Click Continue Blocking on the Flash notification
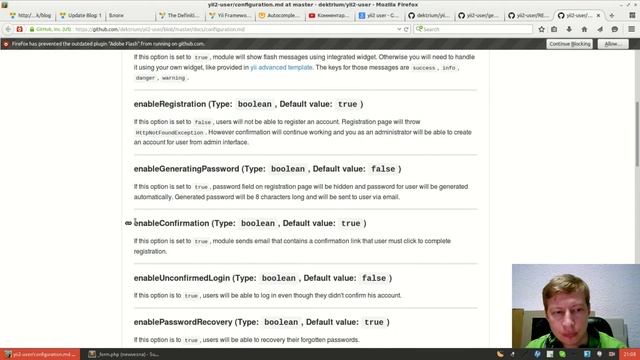 tap(569, 44)
